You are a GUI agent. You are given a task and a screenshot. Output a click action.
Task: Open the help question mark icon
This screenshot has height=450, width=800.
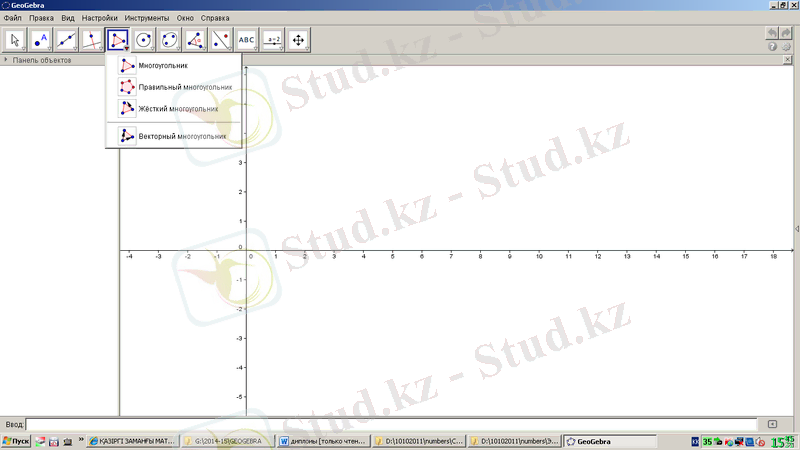772,46
